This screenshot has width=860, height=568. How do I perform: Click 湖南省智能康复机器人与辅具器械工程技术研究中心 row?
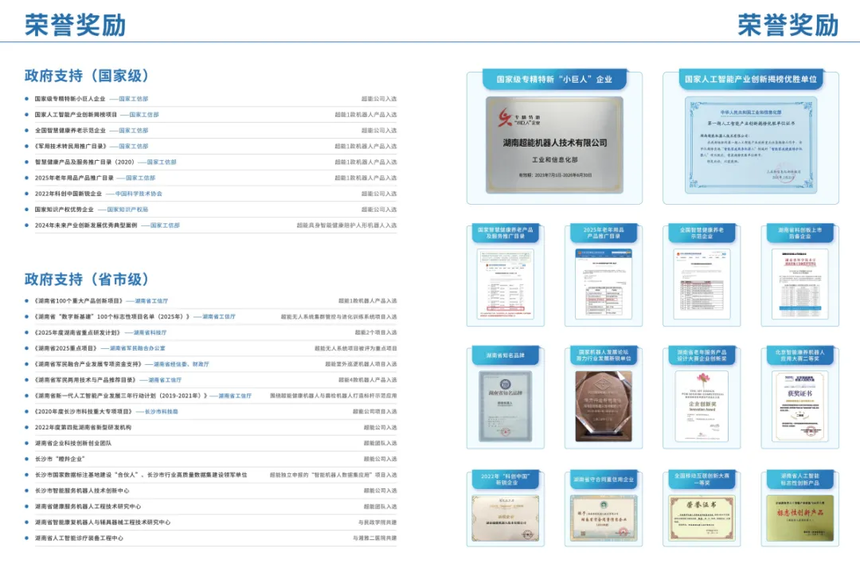point(211,522)
